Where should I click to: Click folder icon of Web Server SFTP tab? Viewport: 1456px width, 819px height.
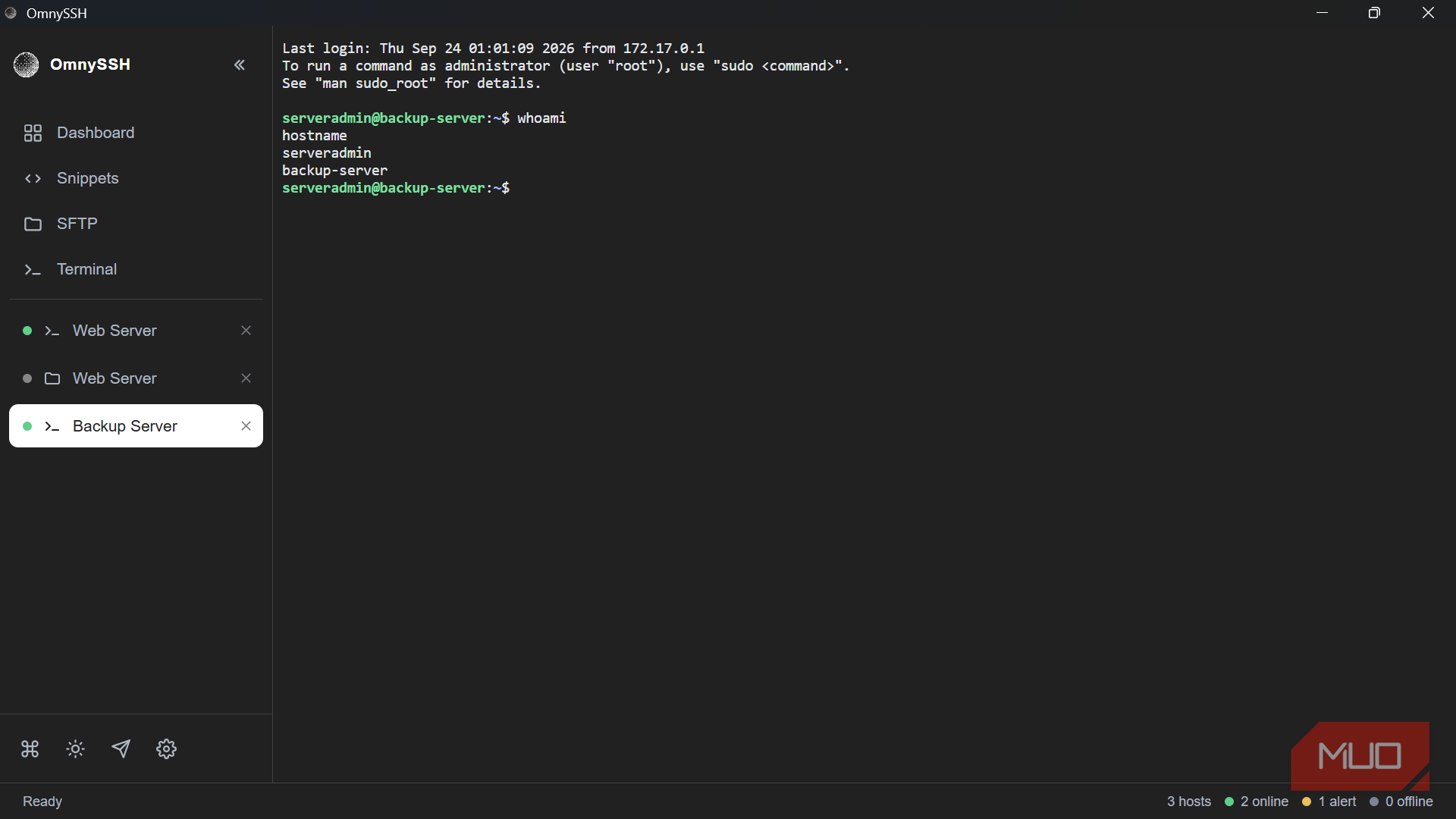[52, 378]
